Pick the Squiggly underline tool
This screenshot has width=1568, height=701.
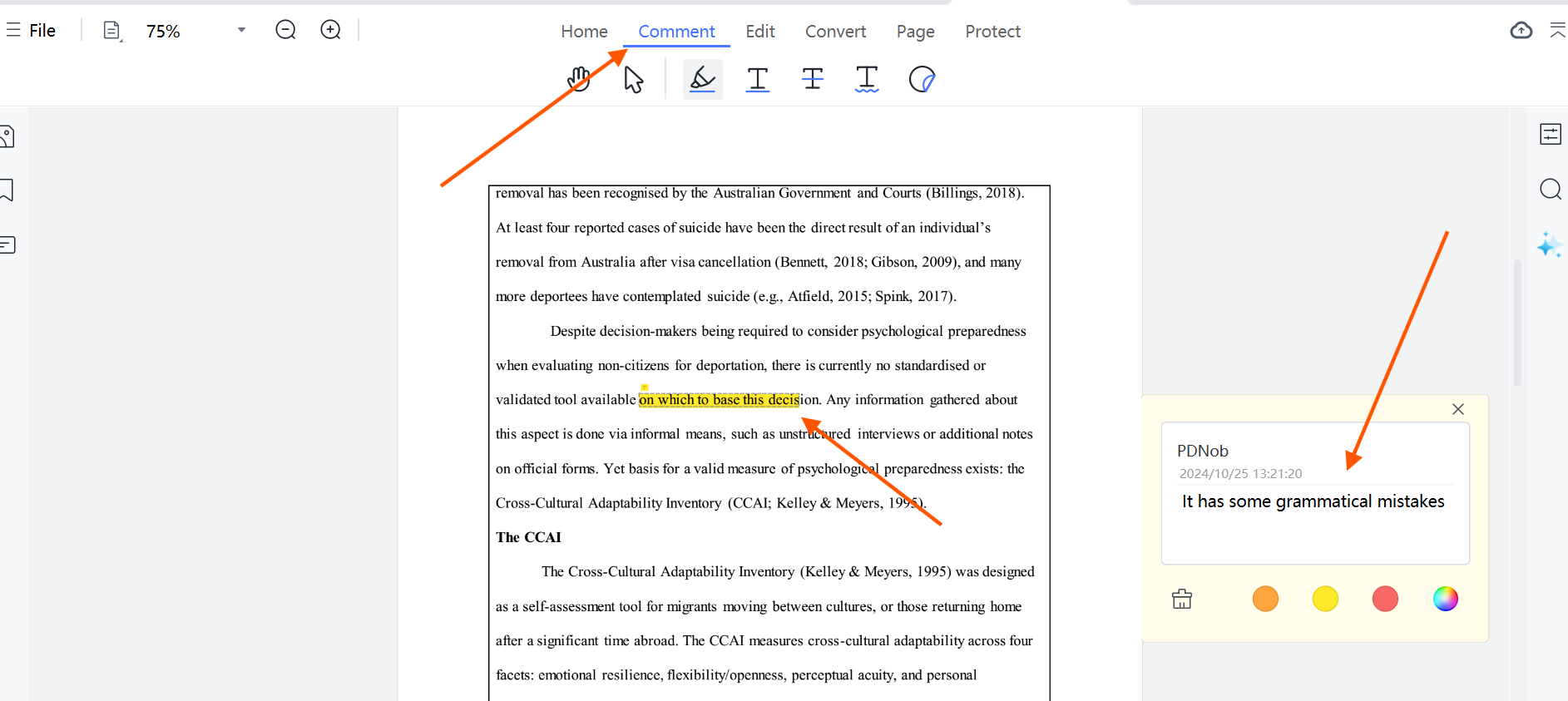(x=867, y=80)
